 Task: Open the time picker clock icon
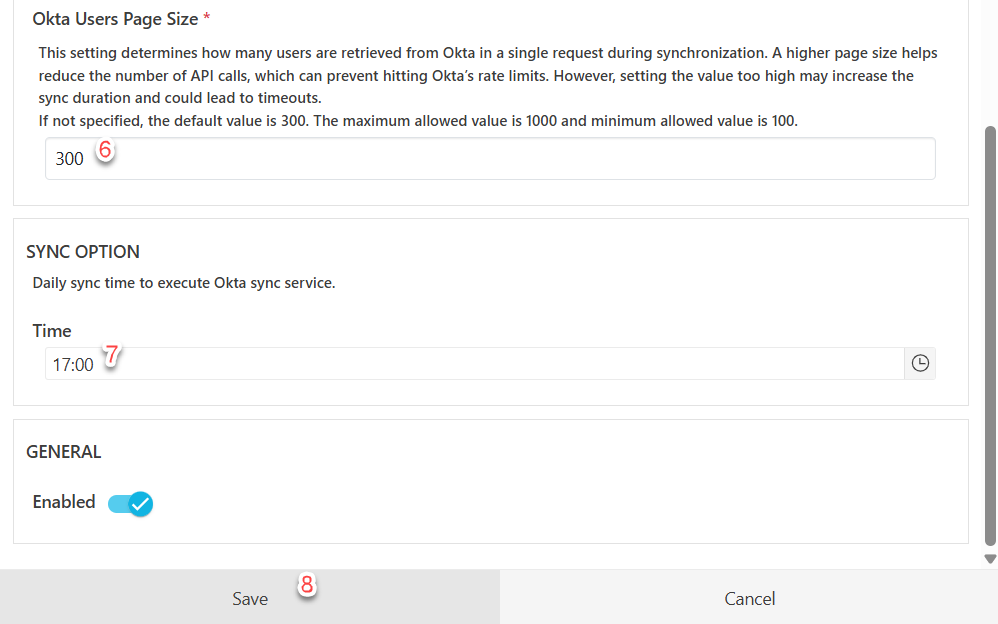(x=920, y=364)
